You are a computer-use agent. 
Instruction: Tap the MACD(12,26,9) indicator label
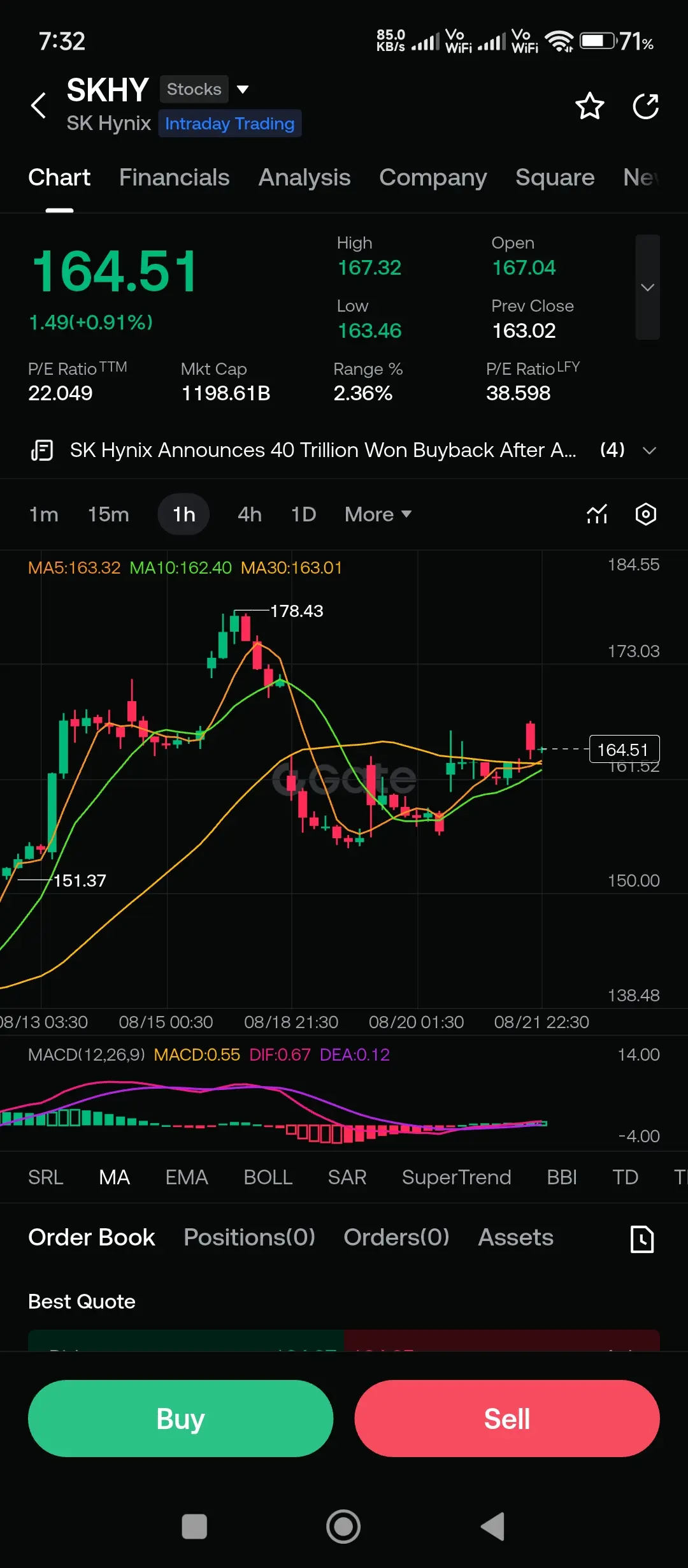(87, 1055)
